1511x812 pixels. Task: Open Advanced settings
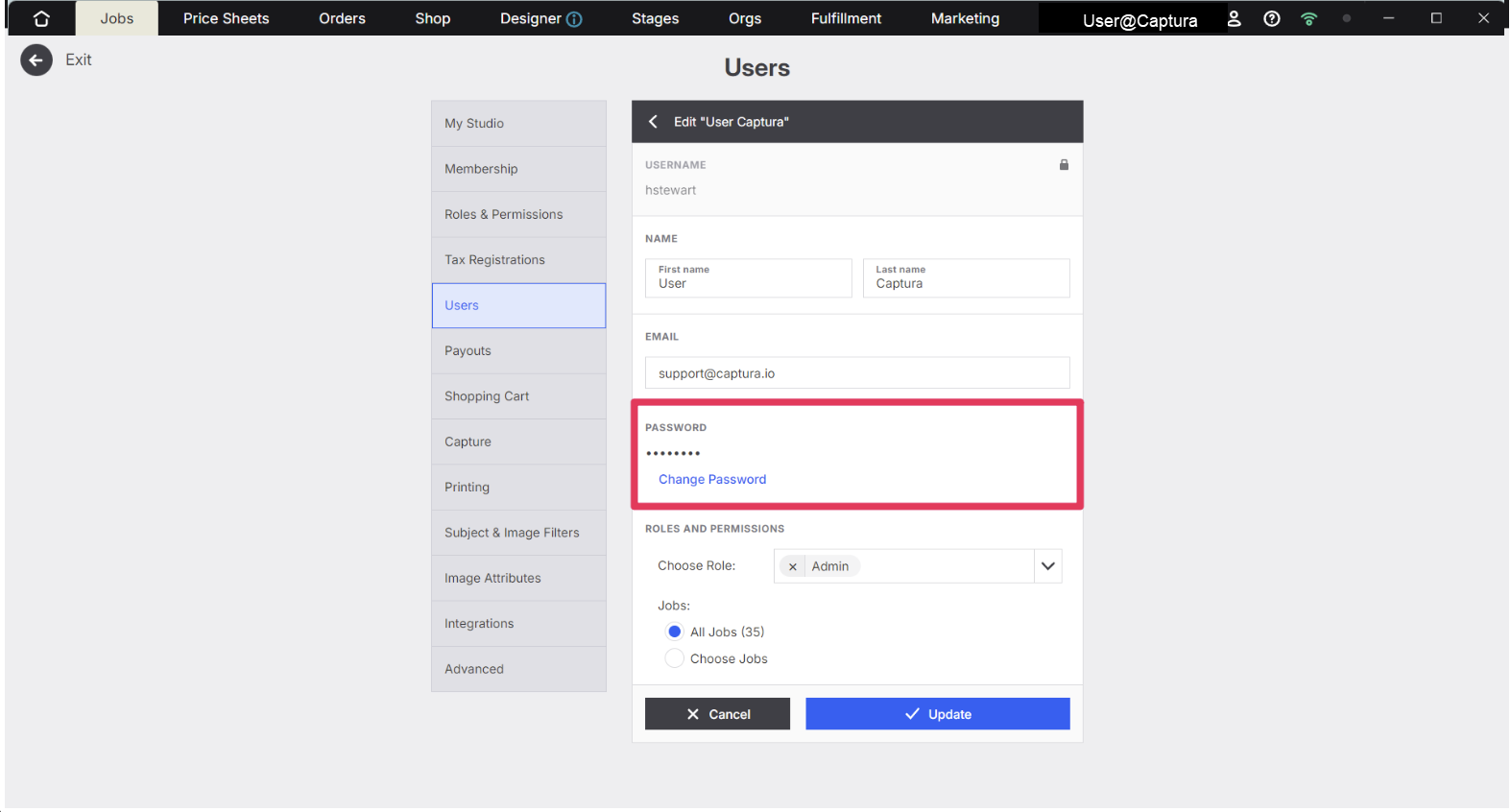coord(518,669)
